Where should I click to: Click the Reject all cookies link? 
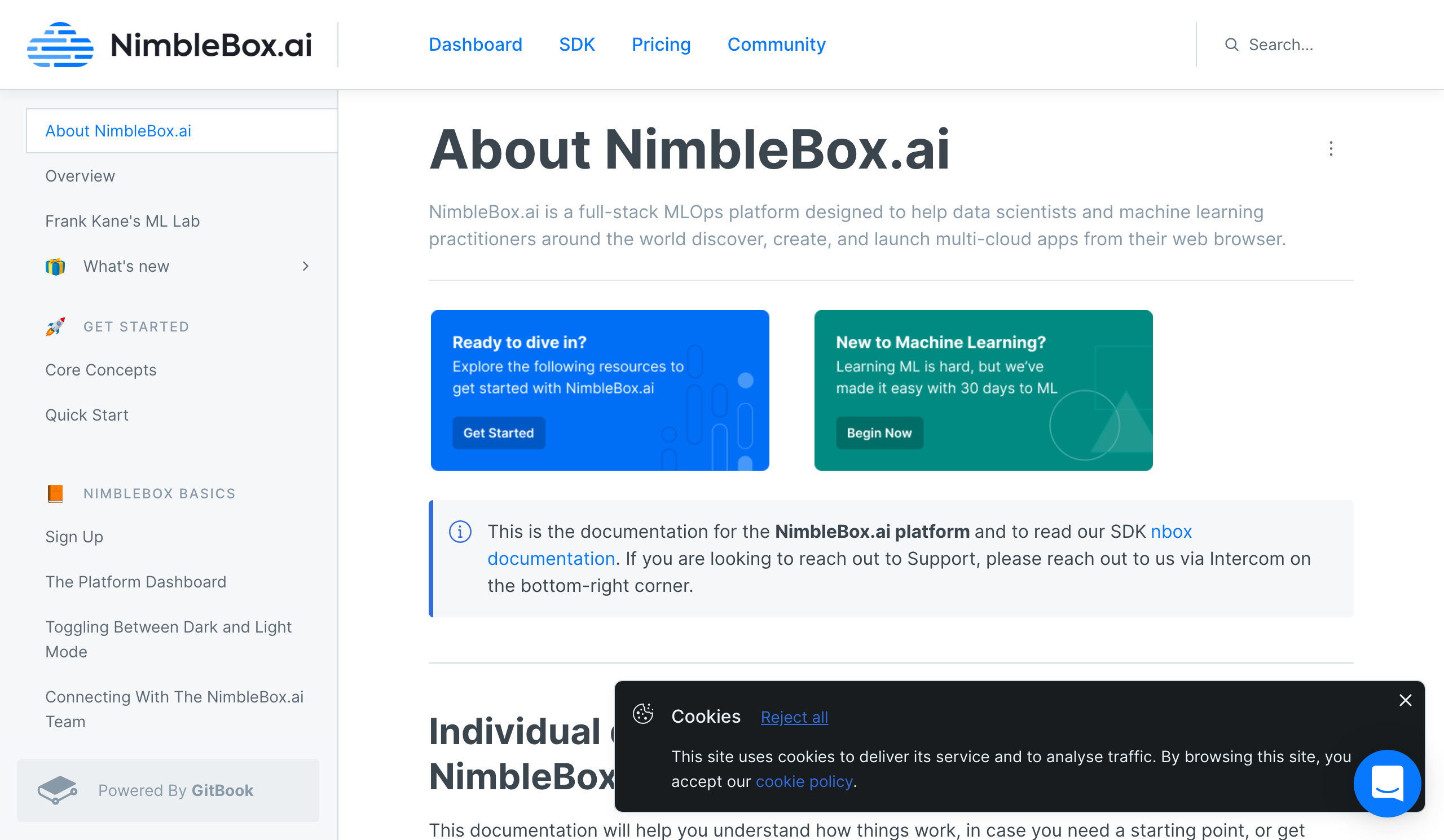click(x=794, y=717)
